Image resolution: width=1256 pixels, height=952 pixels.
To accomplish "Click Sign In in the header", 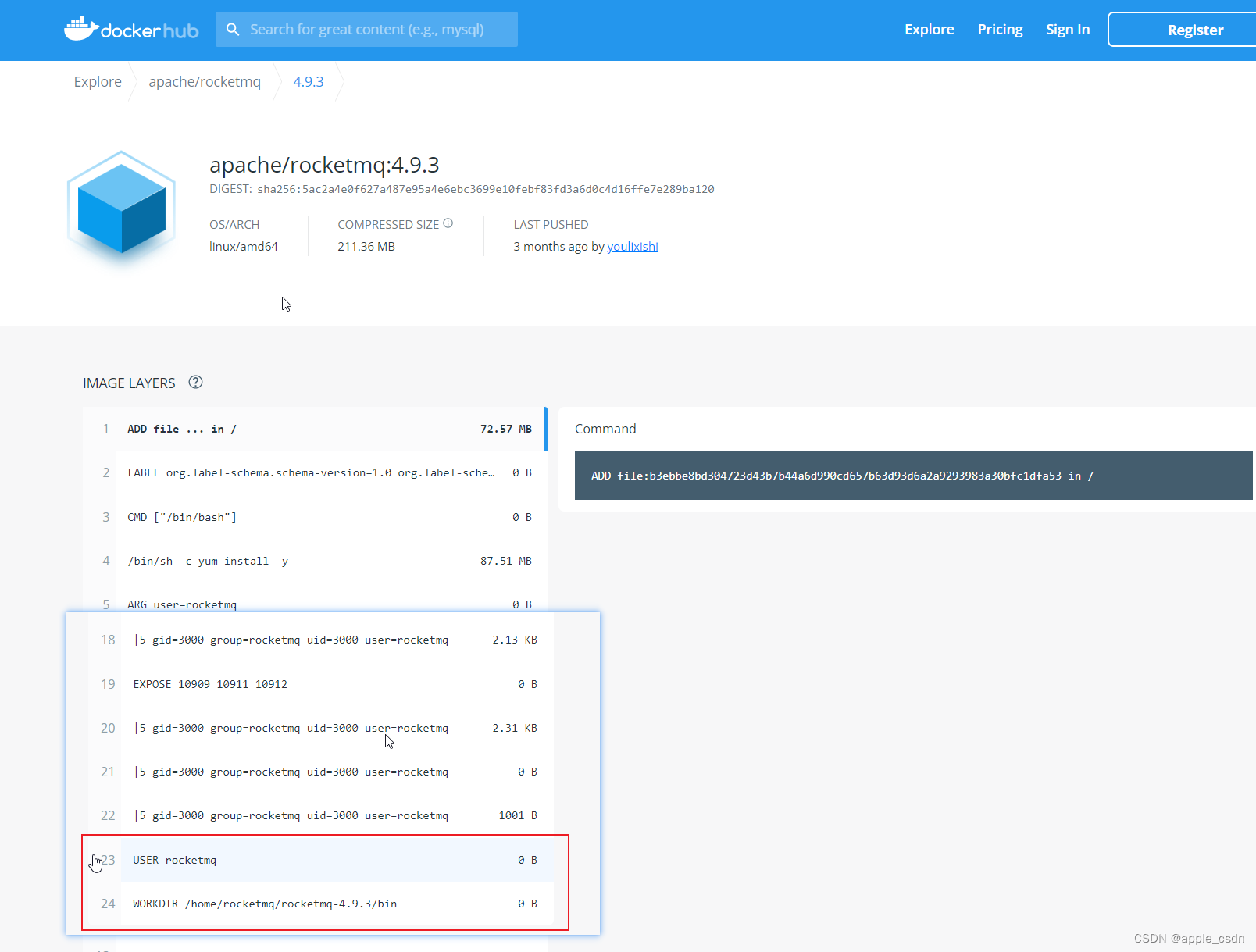I will coord(1068,30).
